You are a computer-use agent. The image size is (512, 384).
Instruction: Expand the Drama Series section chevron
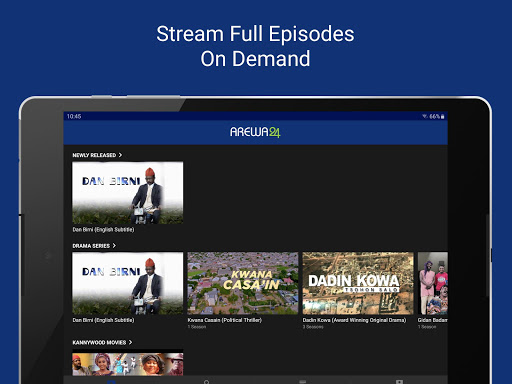click(x=114, y=246)
